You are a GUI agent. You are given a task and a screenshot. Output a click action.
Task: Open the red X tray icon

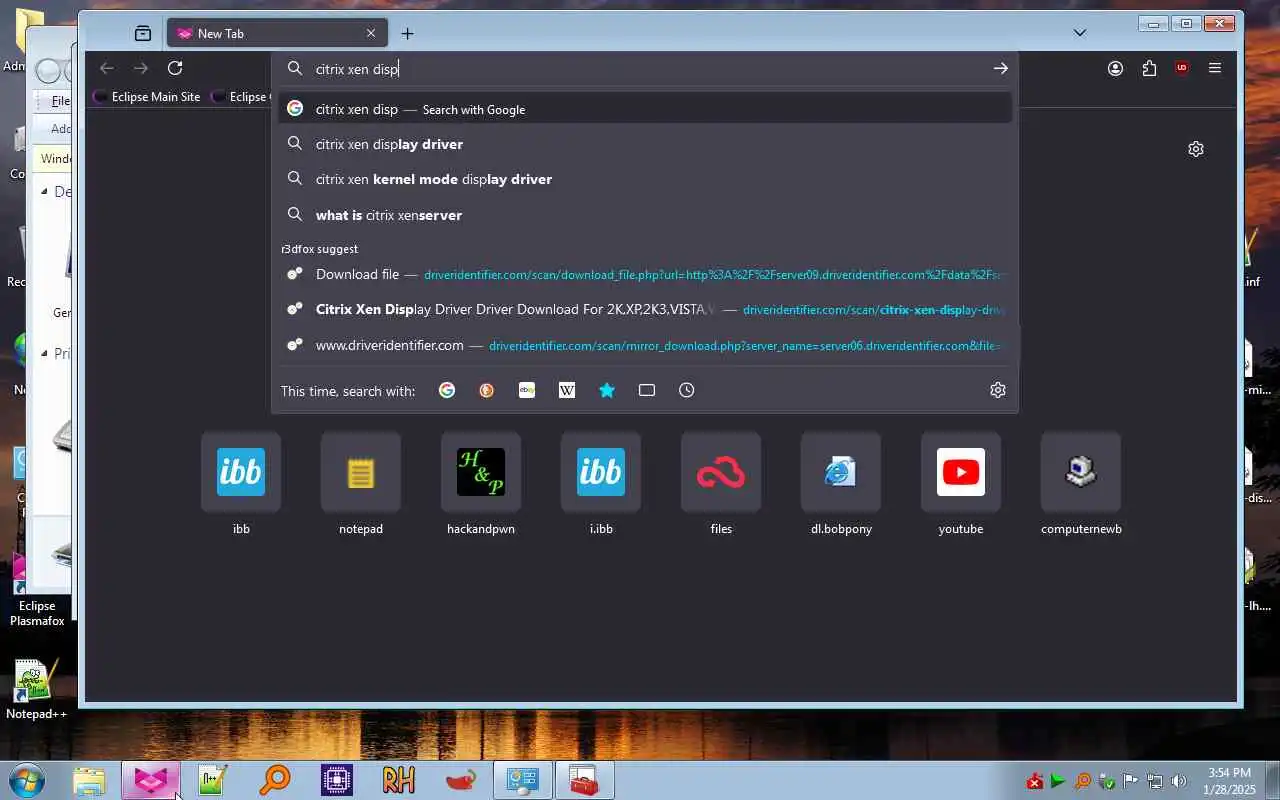[x=1035, y=781]
